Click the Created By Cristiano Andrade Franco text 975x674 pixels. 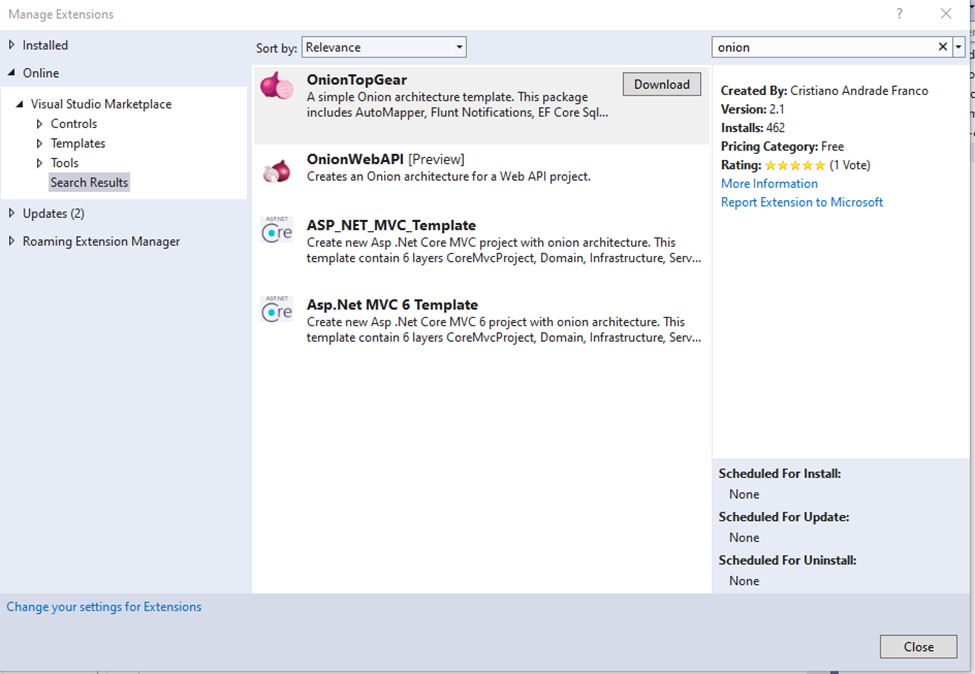click(x=825, y=91)
